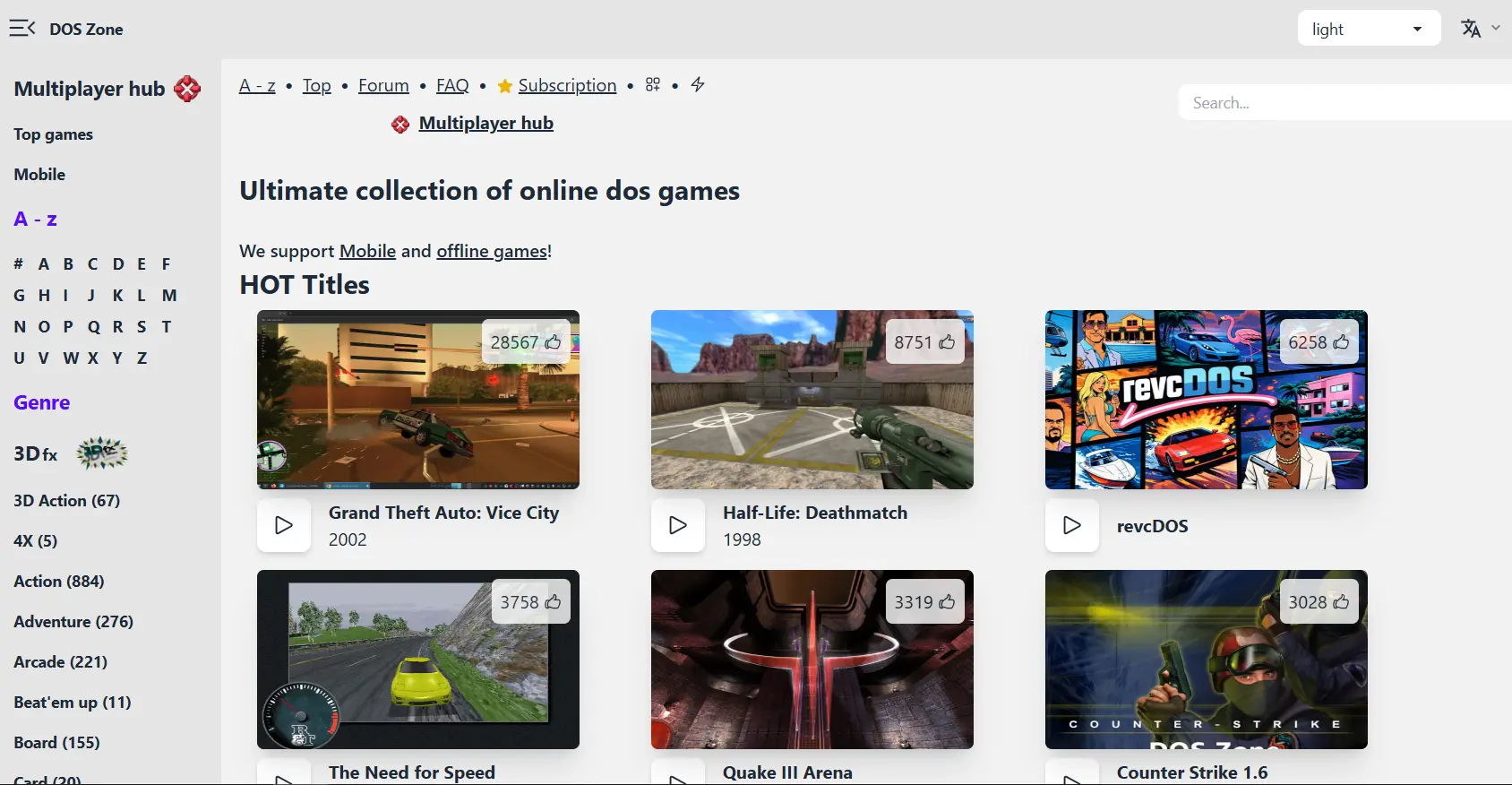This screenshot has height=785, width=1512.
Task: Filter games by letter D
Action: [118, 264]
